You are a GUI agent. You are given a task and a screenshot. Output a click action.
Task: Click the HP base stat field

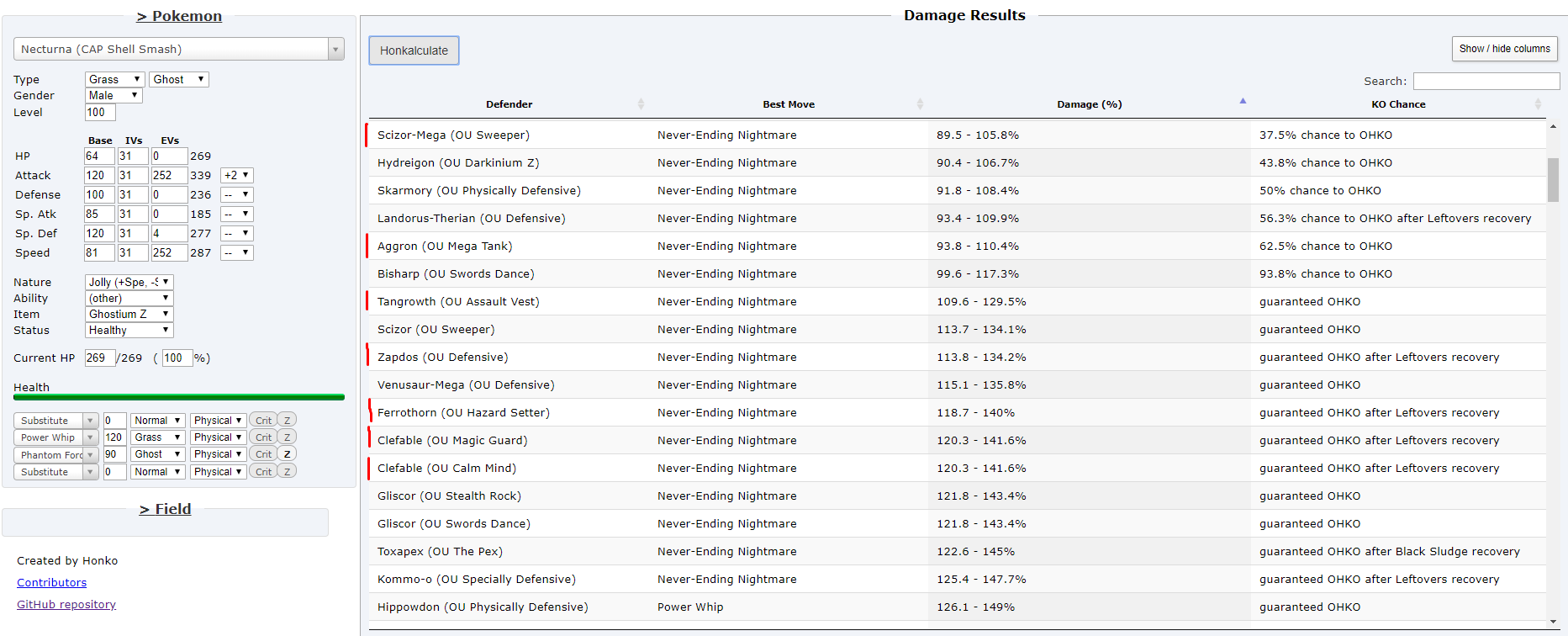98,156
